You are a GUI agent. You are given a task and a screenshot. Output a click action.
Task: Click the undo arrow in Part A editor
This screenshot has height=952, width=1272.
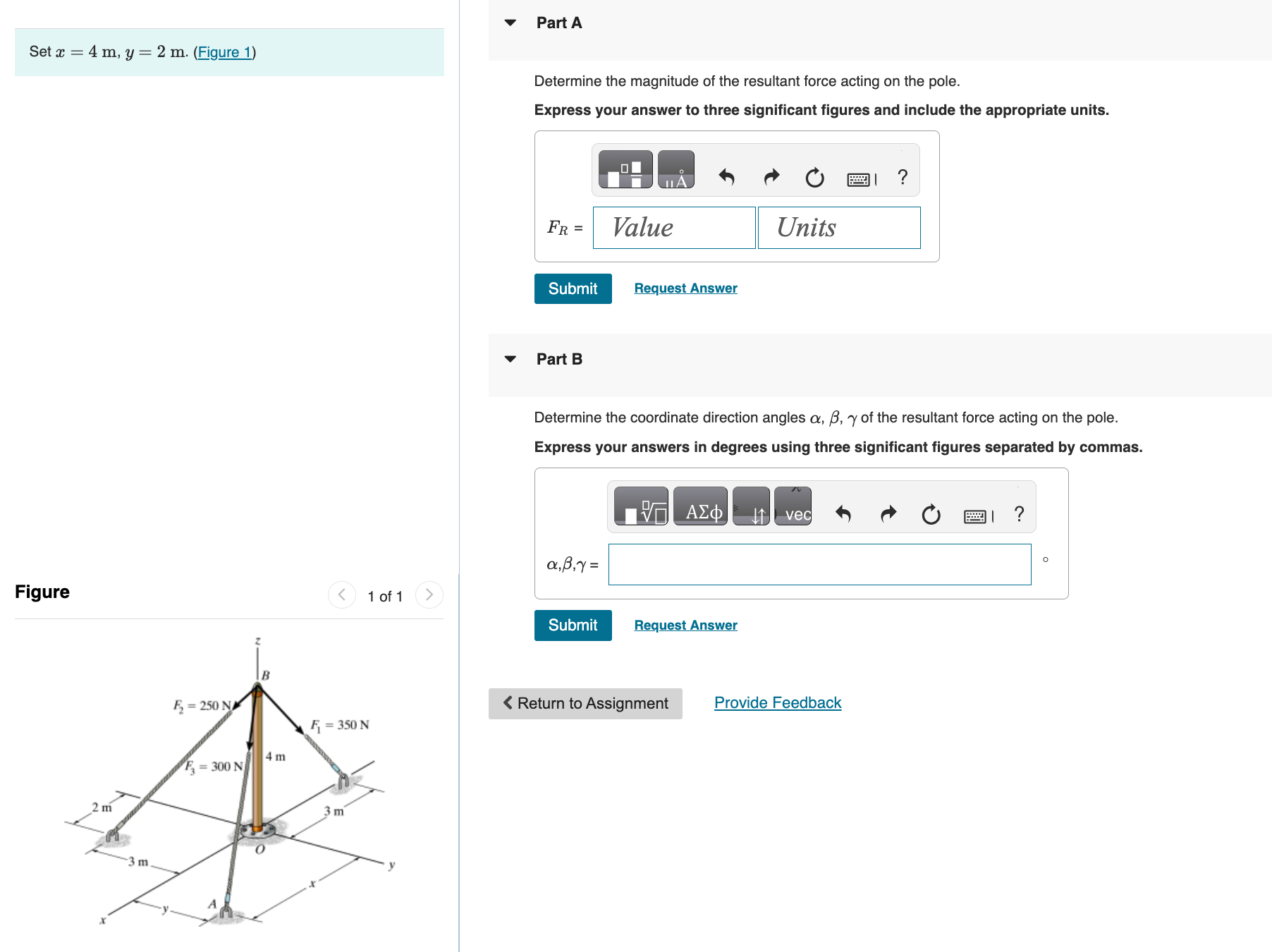[726, 178]
